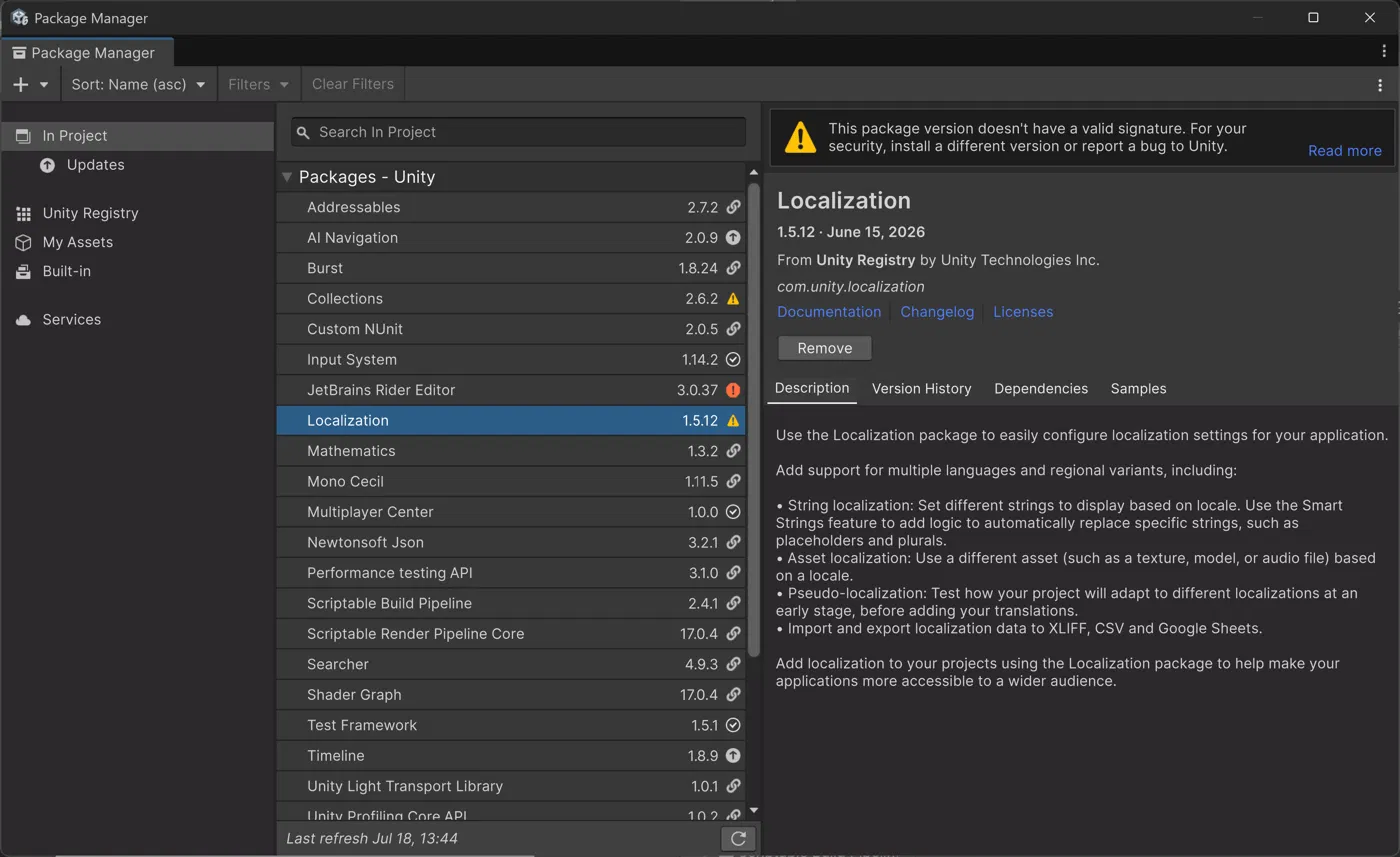Viewport: 1400px width, 857px height.
Task: Click the Read more link in warning
Action: tap(1344, 151)
